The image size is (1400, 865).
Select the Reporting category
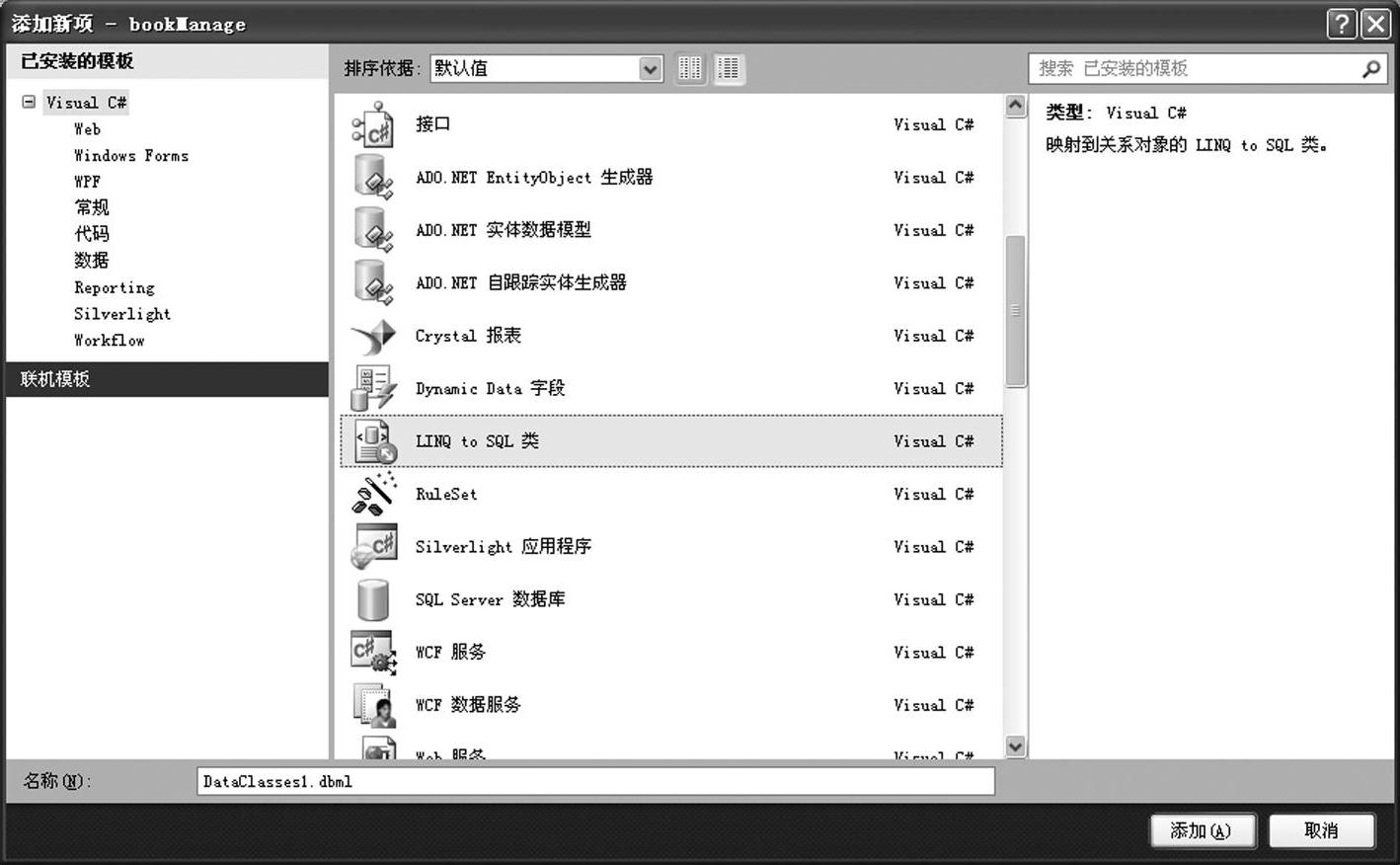coord(115,288)
